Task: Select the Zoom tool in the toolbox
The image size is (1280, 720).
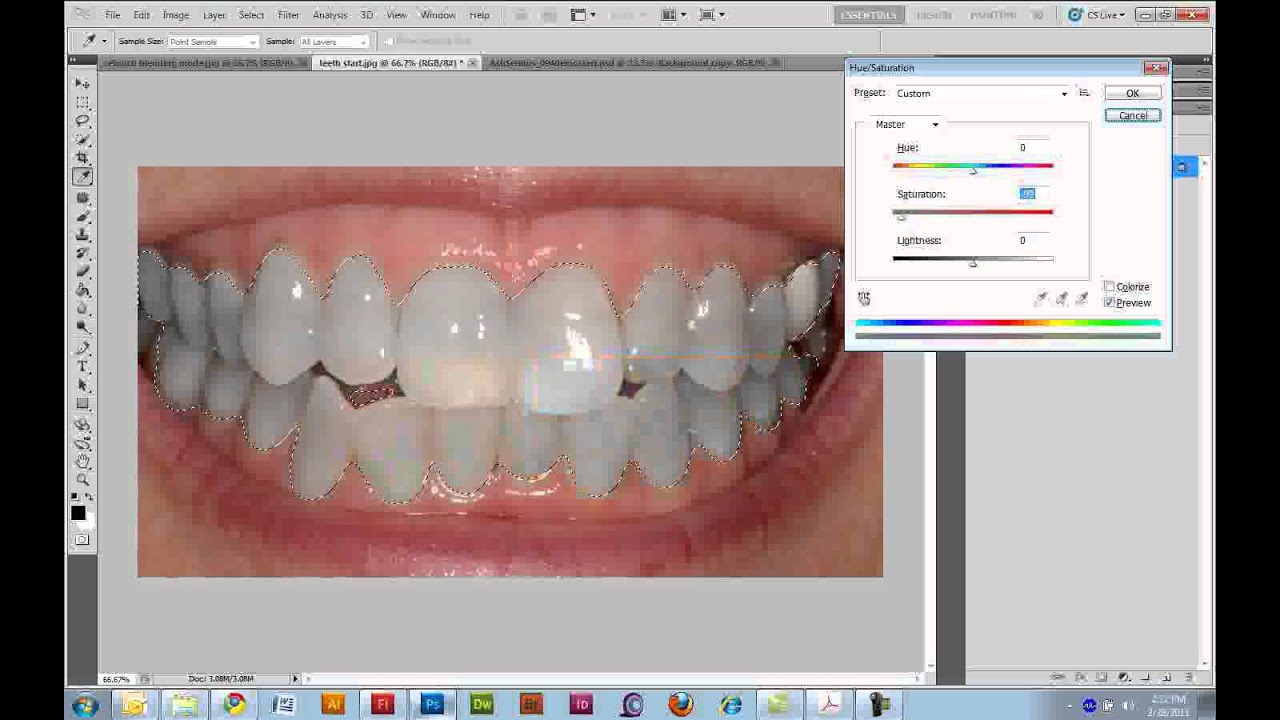Action: point(82,480)
